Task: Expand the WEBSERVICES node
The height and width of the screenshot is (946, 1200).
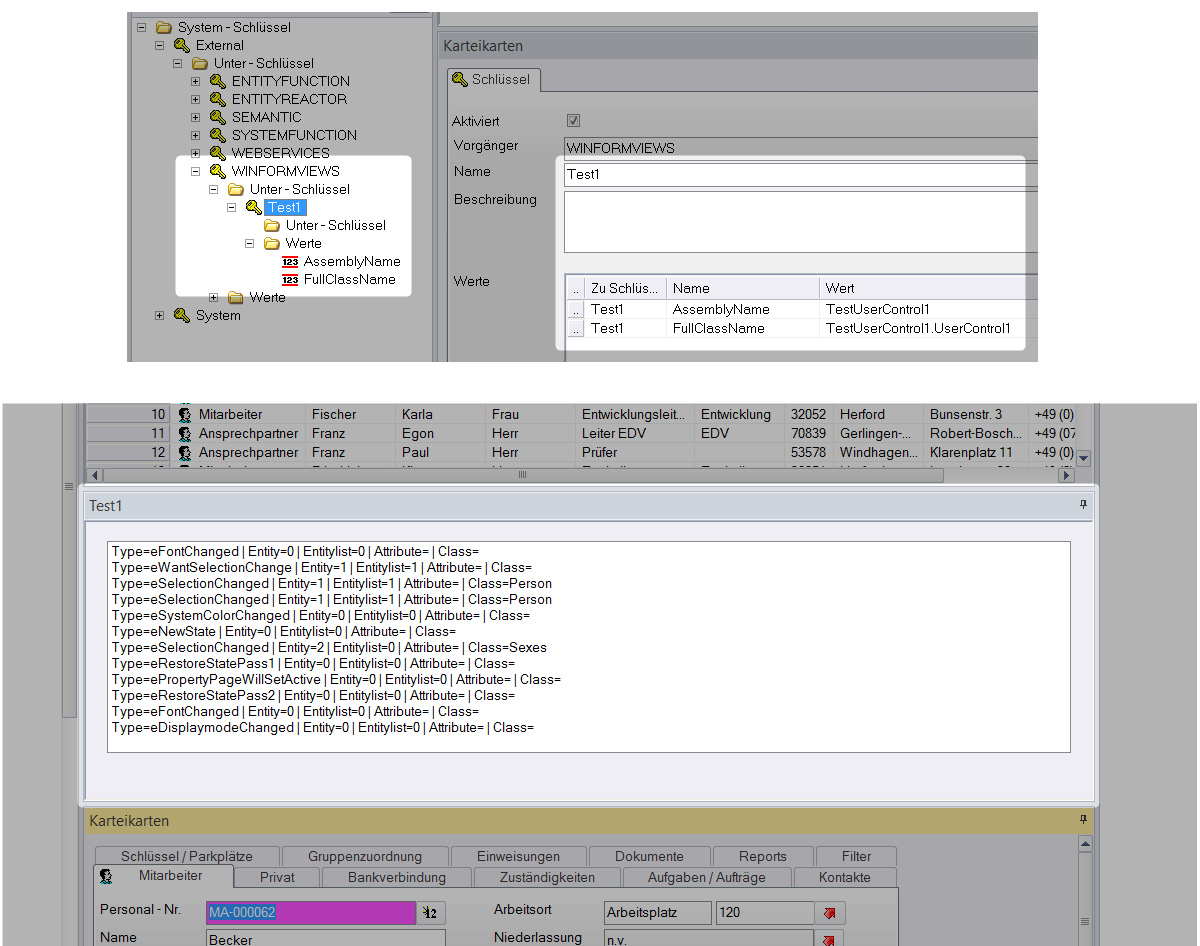Action: coord(196,153)
